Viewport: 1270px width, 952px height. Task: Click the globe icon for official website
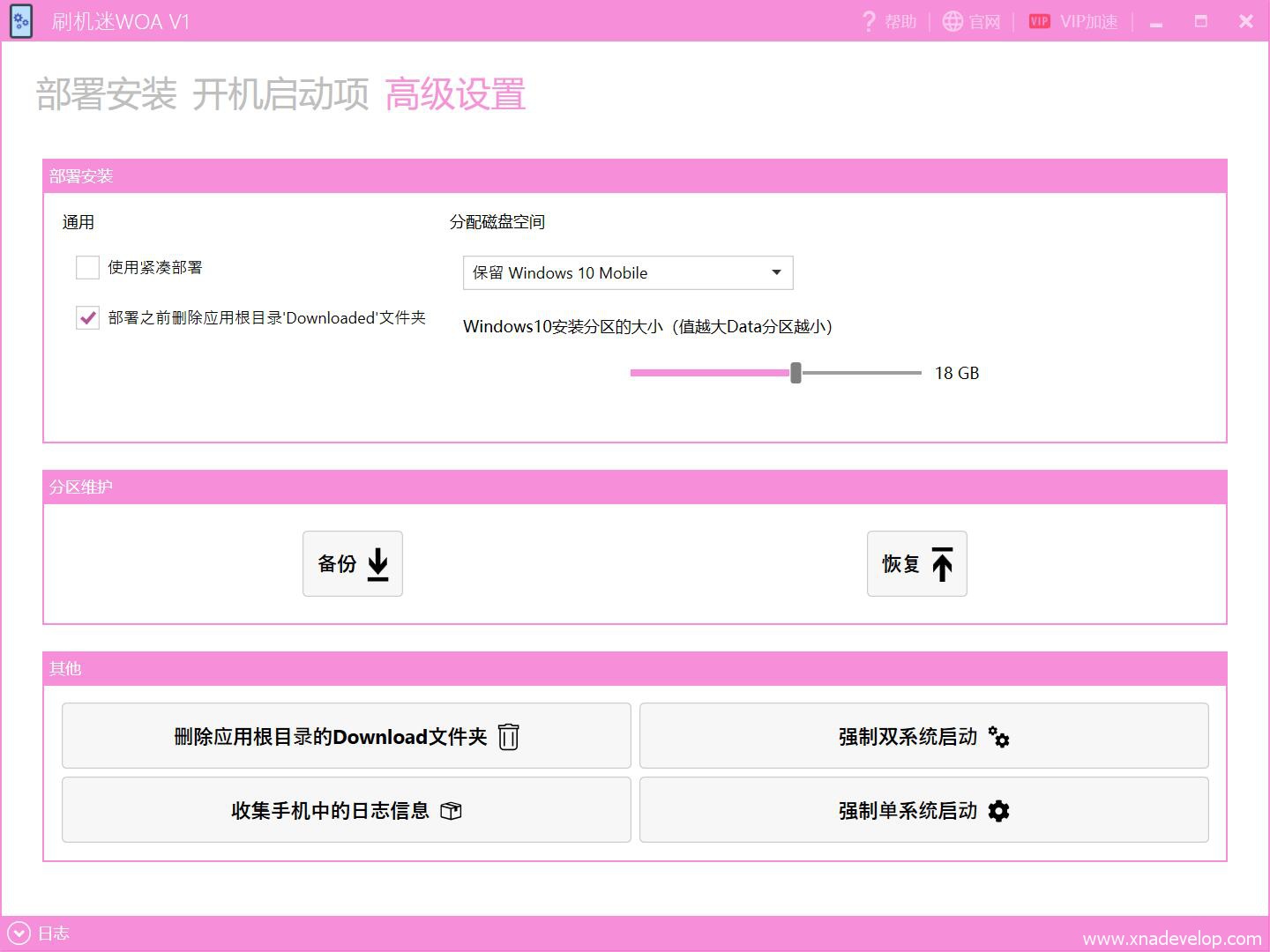coord(952,22)
